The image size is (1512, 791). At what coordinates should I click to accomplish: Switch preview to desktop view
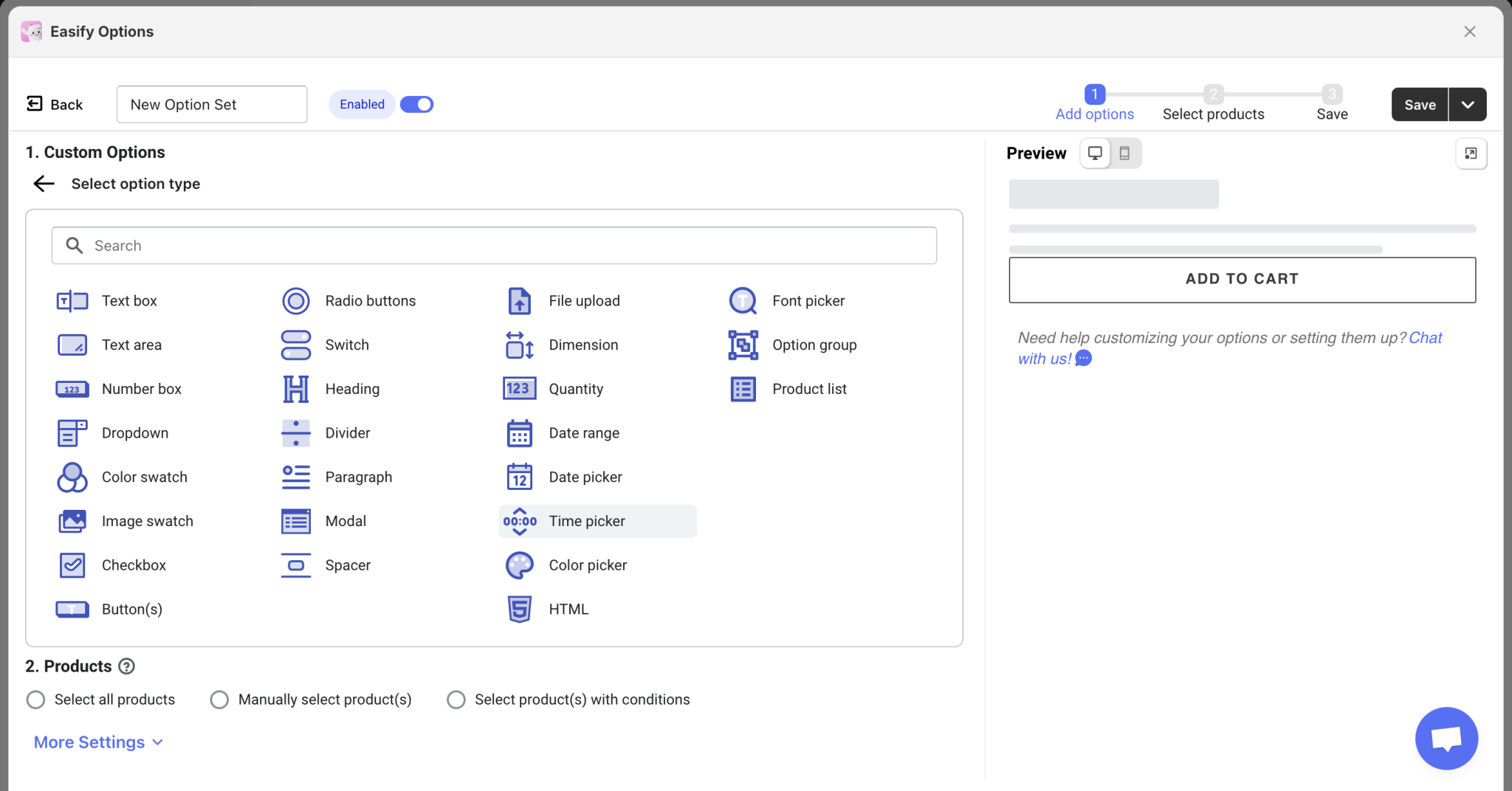coord(1096,153)
